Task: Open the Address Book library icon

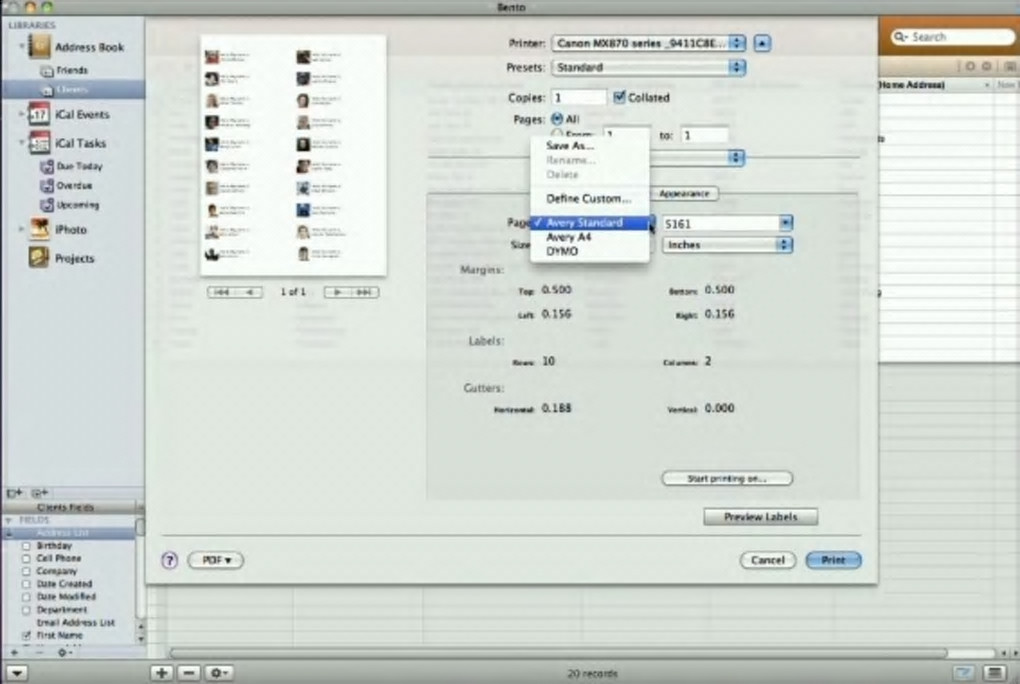Action: (x=39, y=47)
